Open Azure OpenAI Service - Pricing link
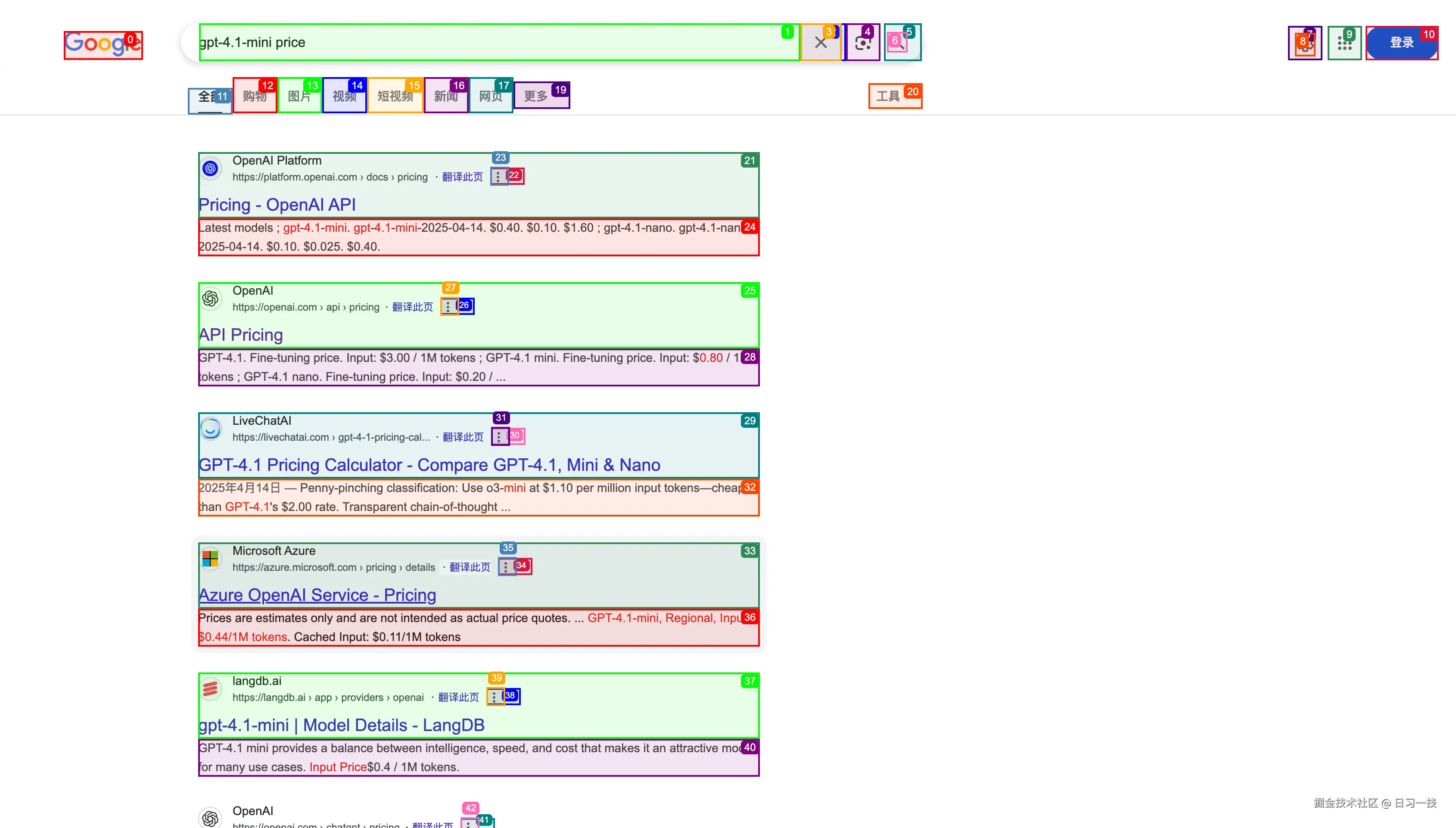Image resolution: width=1456 pixels, height=828 pixels. click(317, 595)
